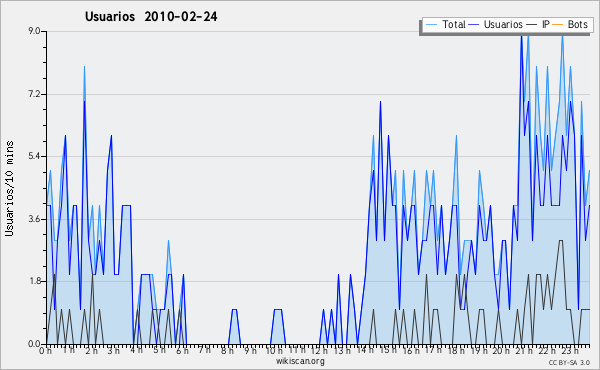This screenshot has width=600, height=370.
Task: Click the '6 h' x-axis label
Action: (182, 351)
